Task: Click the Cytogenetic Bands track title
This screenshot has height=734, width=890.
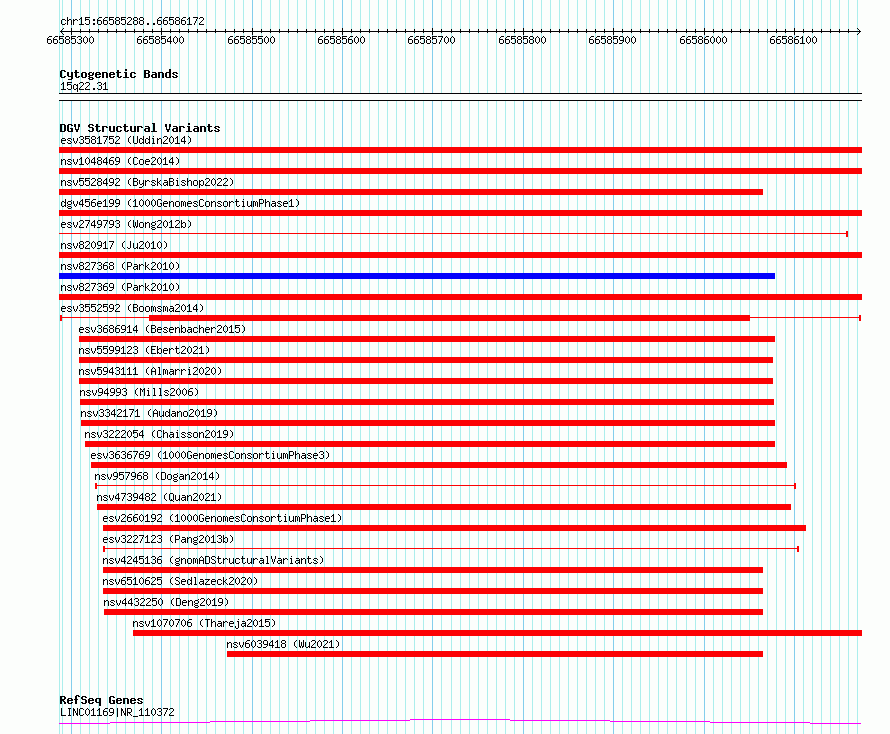Action: [x=119, y=74]
